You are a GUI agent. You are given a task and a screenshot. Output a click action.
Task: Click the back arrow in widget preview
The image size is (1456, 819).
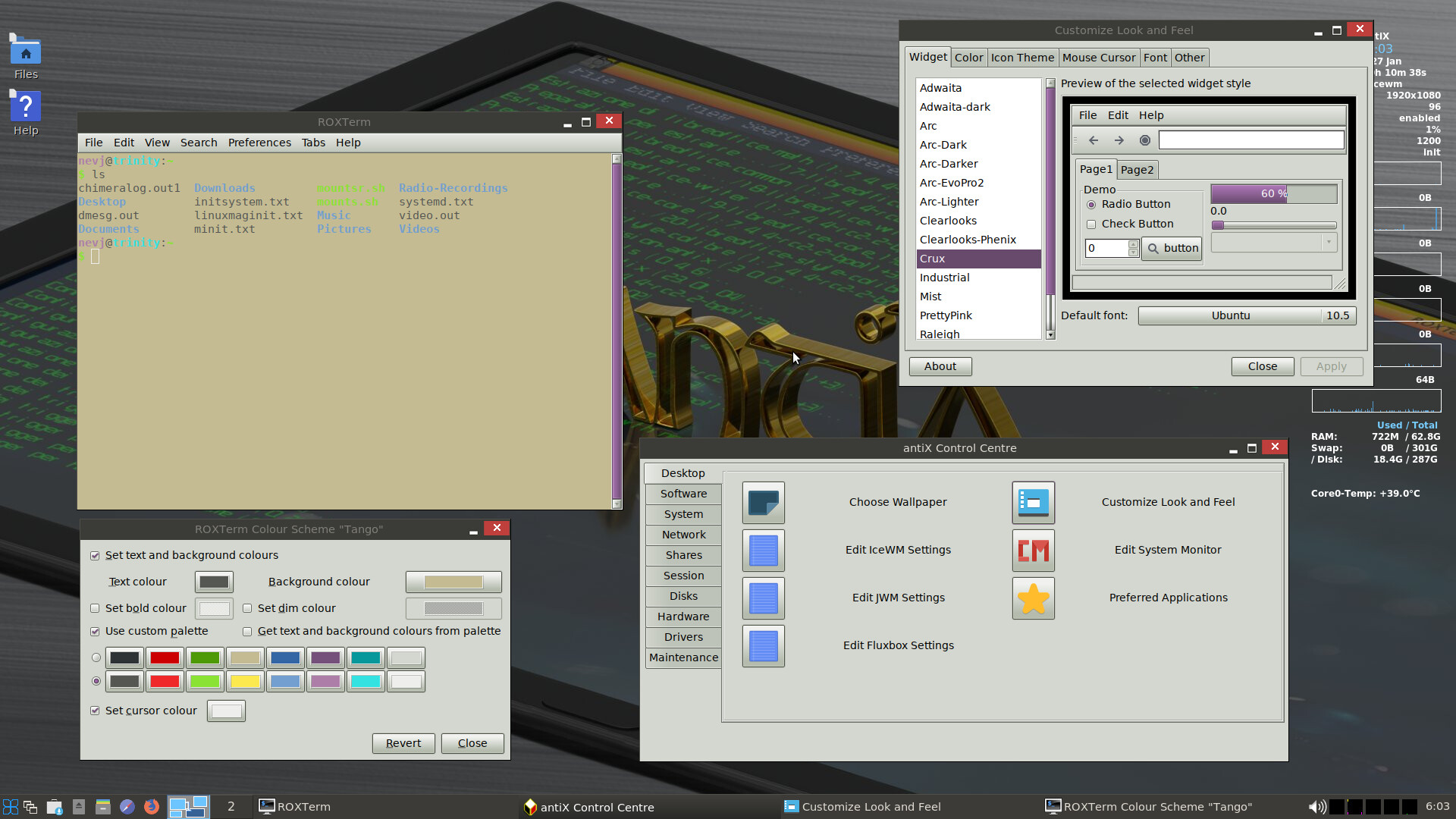click(1094, 140)
